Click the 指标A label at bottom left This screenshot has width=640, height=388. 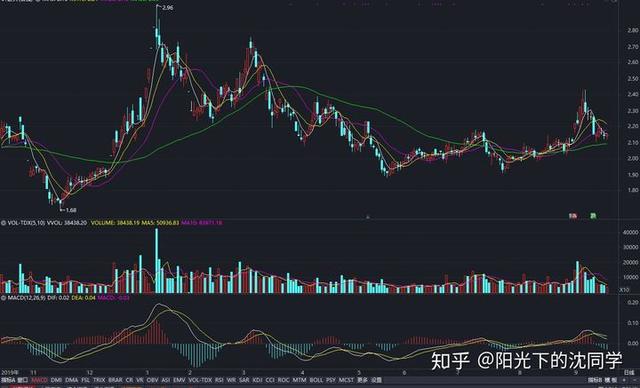point(8,380)
